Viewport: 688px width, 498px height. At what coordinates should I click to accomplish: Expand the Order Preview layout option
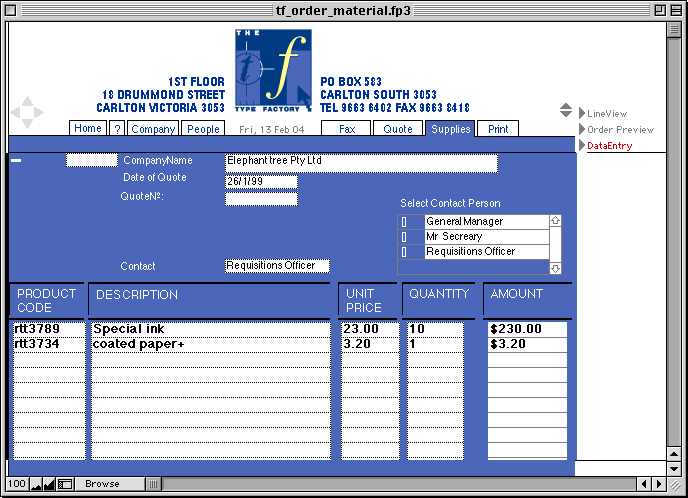point(582,130)
